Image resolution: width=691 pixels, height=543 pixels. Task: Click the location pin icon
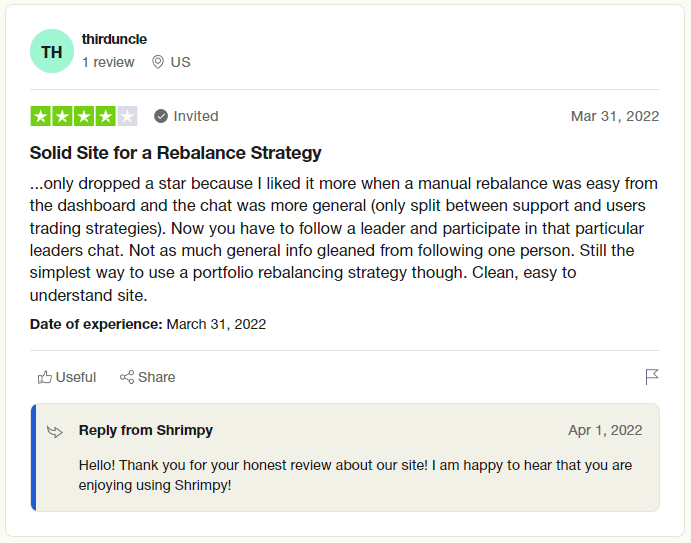point(158,62)
